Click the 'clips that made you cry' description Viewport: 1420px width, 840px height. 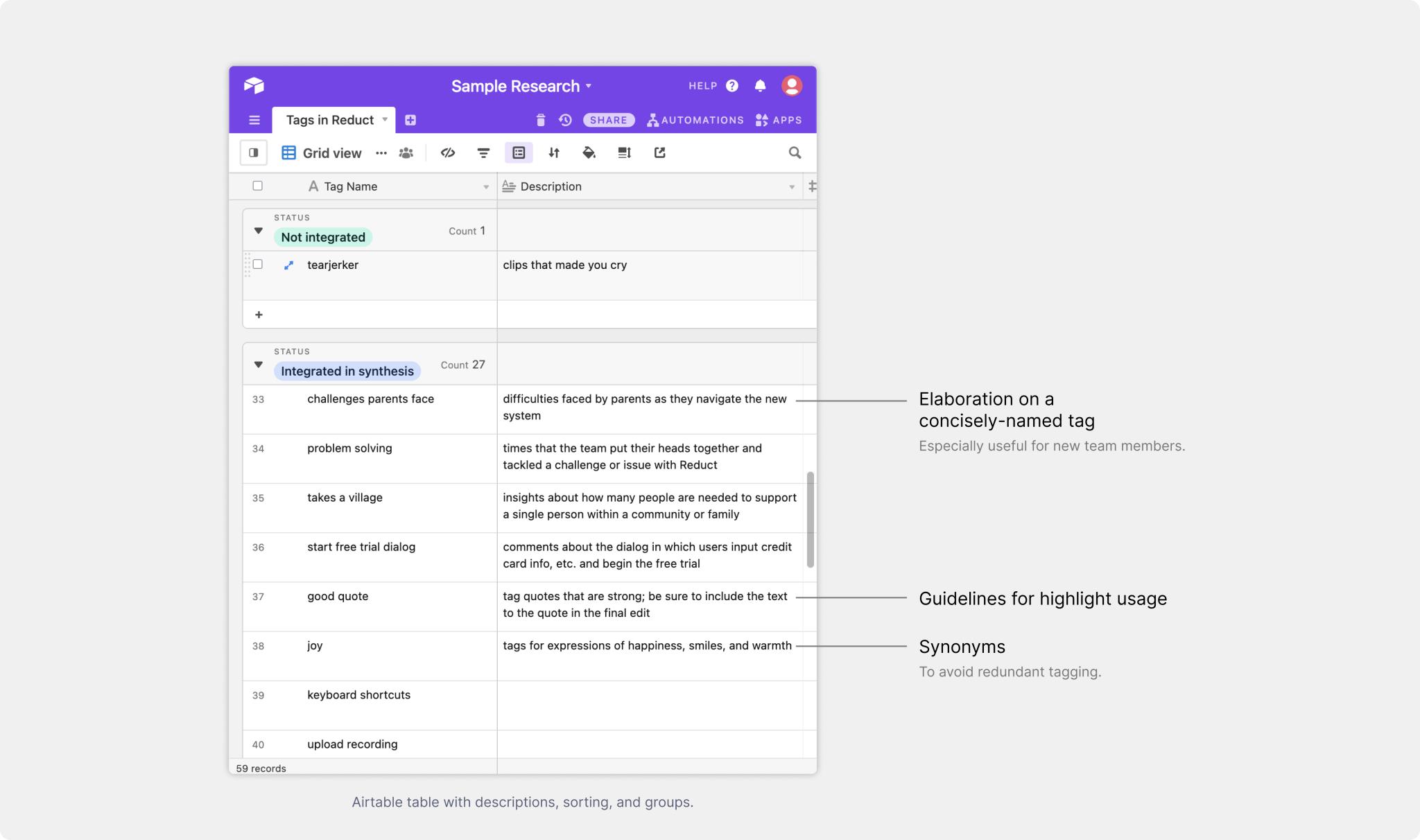565,265
